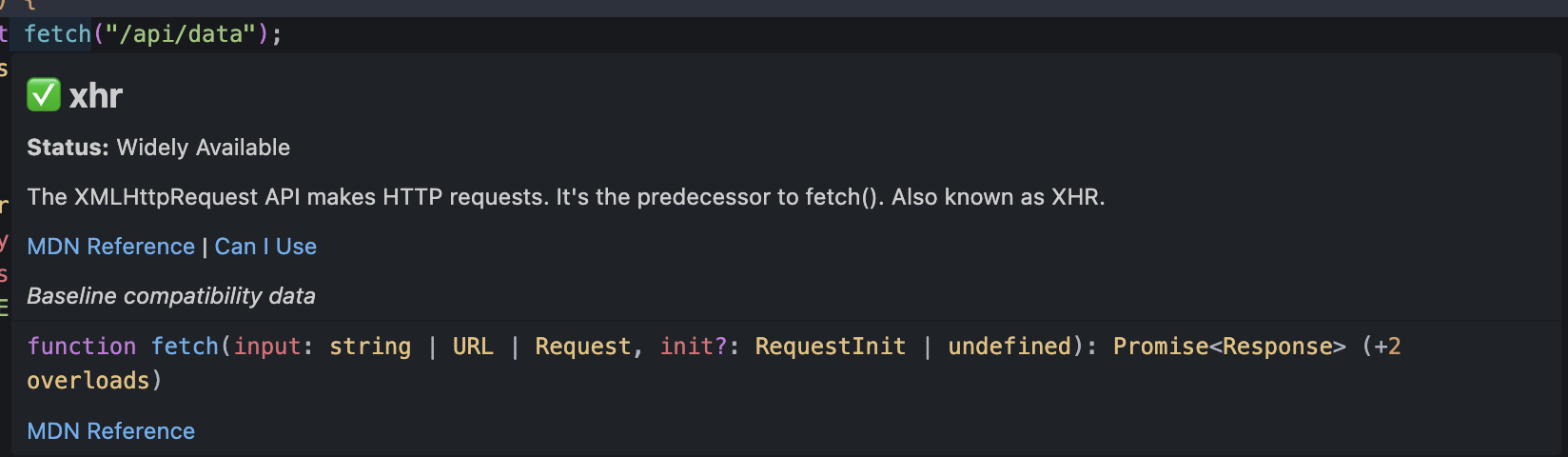Click the XMLHttpRequest API description sentence
The image size is (1568, 457).
coord(565,197)
